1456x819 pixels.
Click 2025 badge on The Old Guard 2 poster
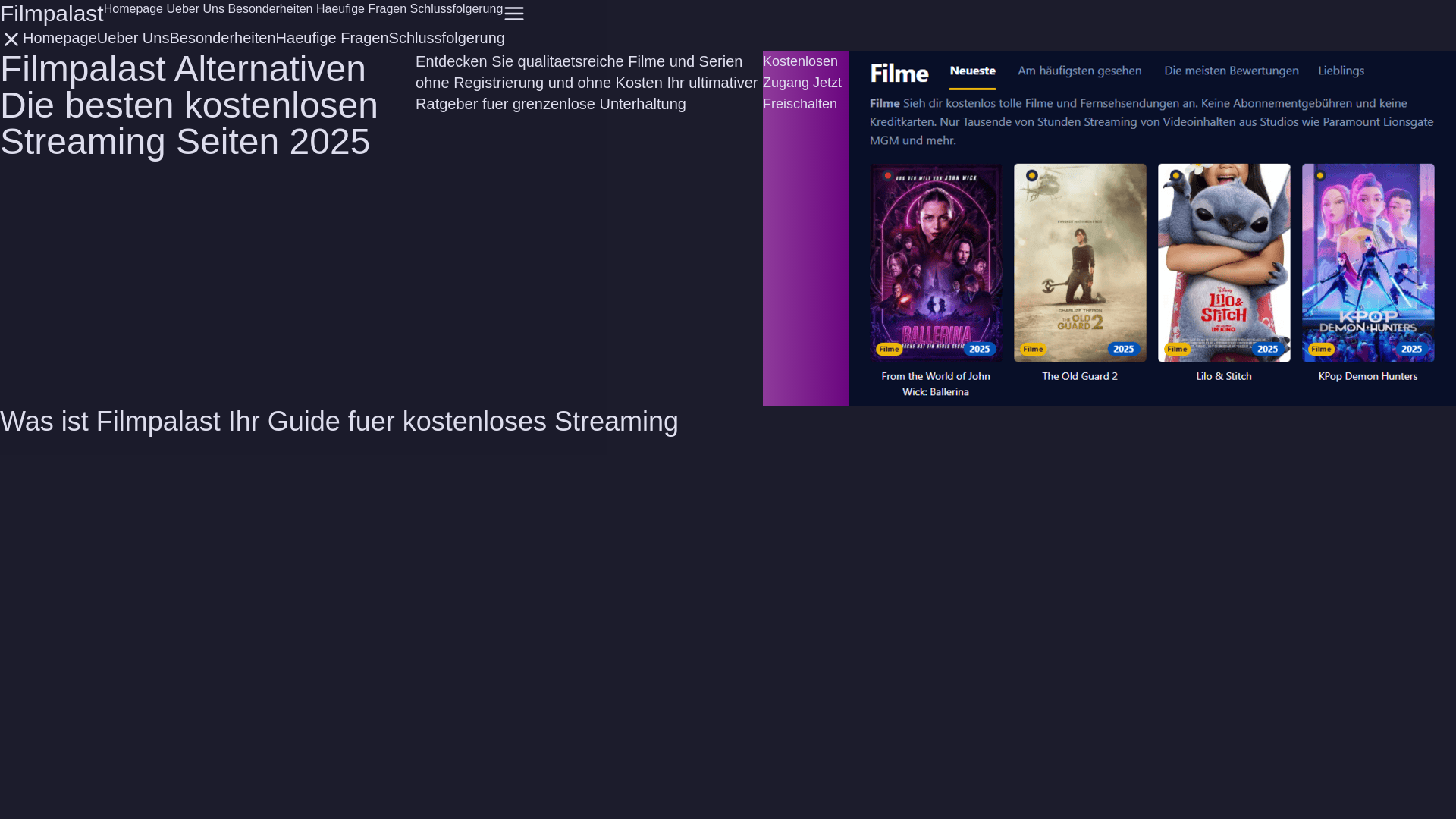tap(1124, 349)
